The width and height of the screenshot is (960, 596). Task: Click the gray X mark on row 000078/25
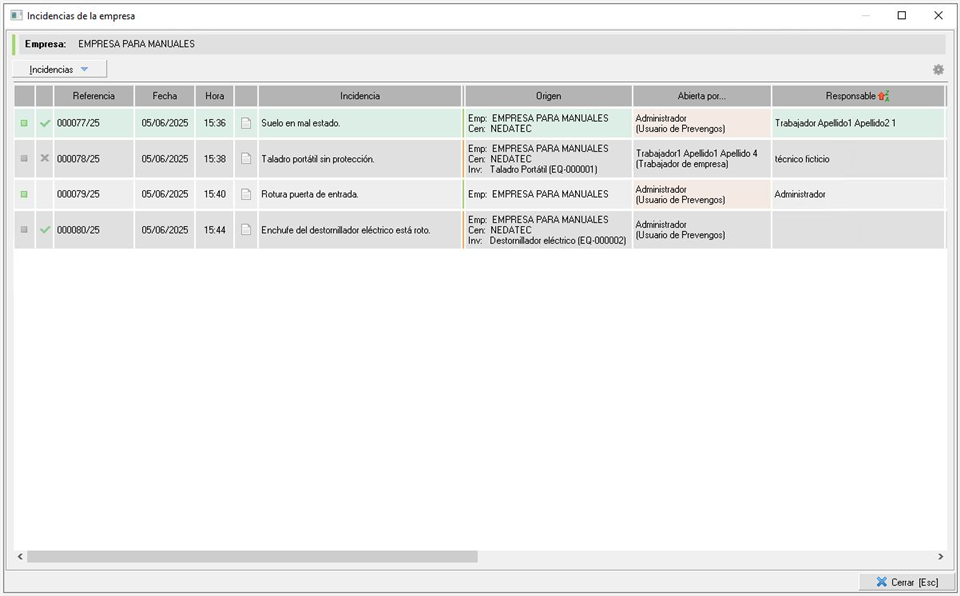click(44, 159)
